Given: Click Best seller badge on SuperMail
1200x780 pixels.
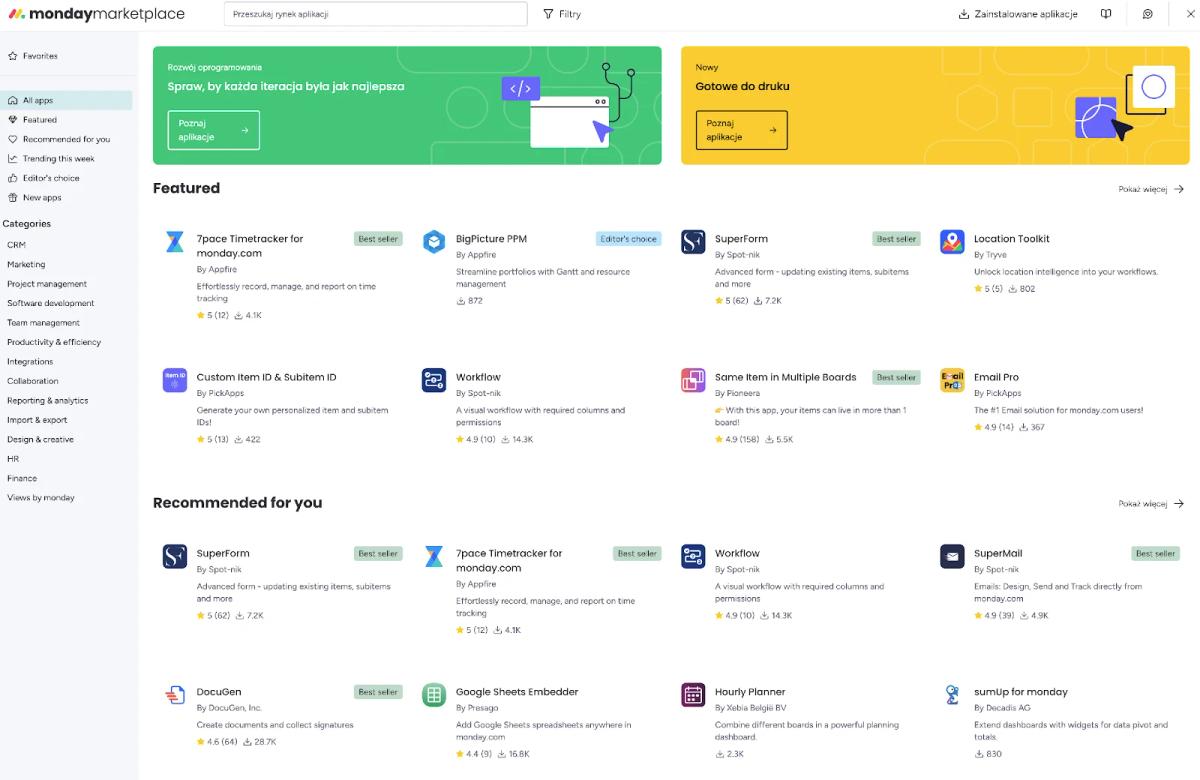Looking at the screenshot, I should (1155, 553).
